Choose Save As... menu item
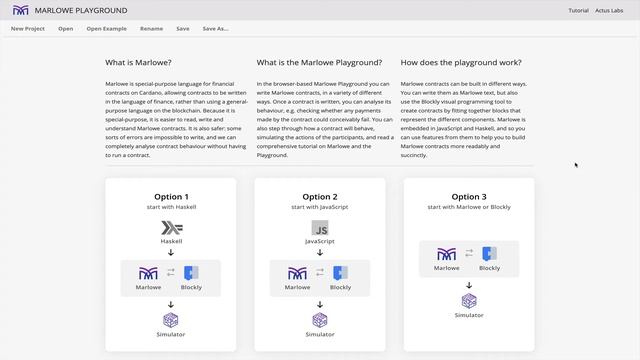 216,29
